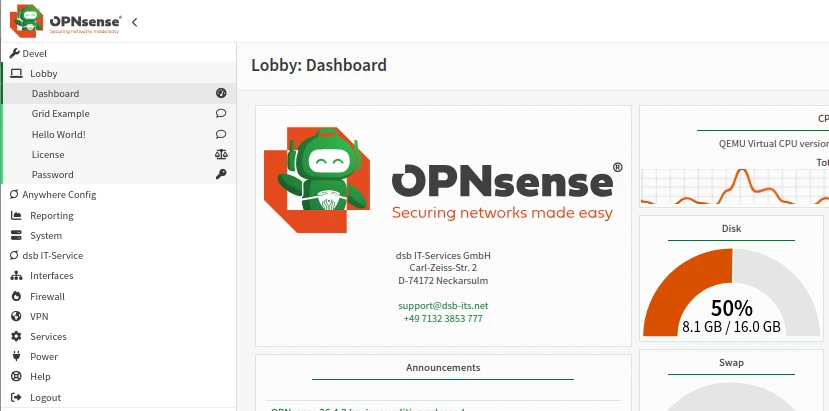Collapse the sidebar with the chevron toggle
The image size is (829, 411).
pyautogui.click(x=134, y=22)
